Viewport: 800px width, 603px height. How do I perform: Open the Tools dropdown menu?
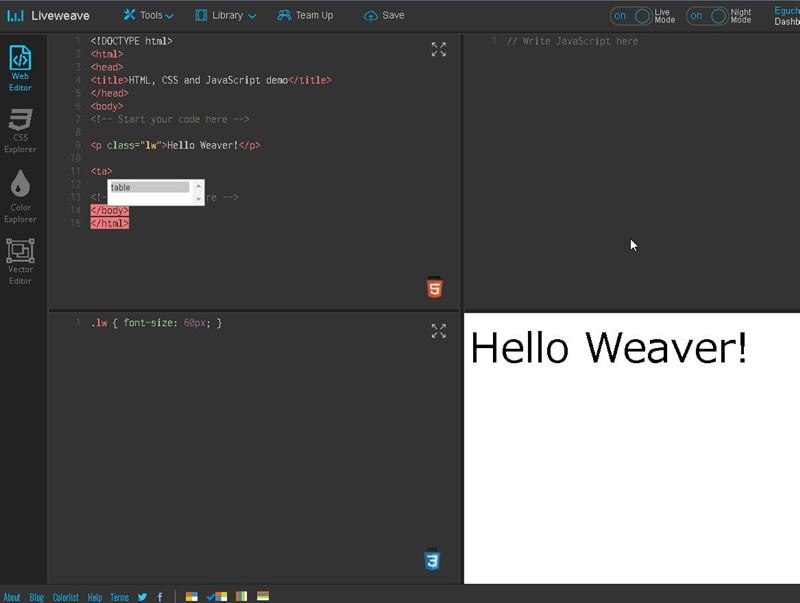[148, 16]
